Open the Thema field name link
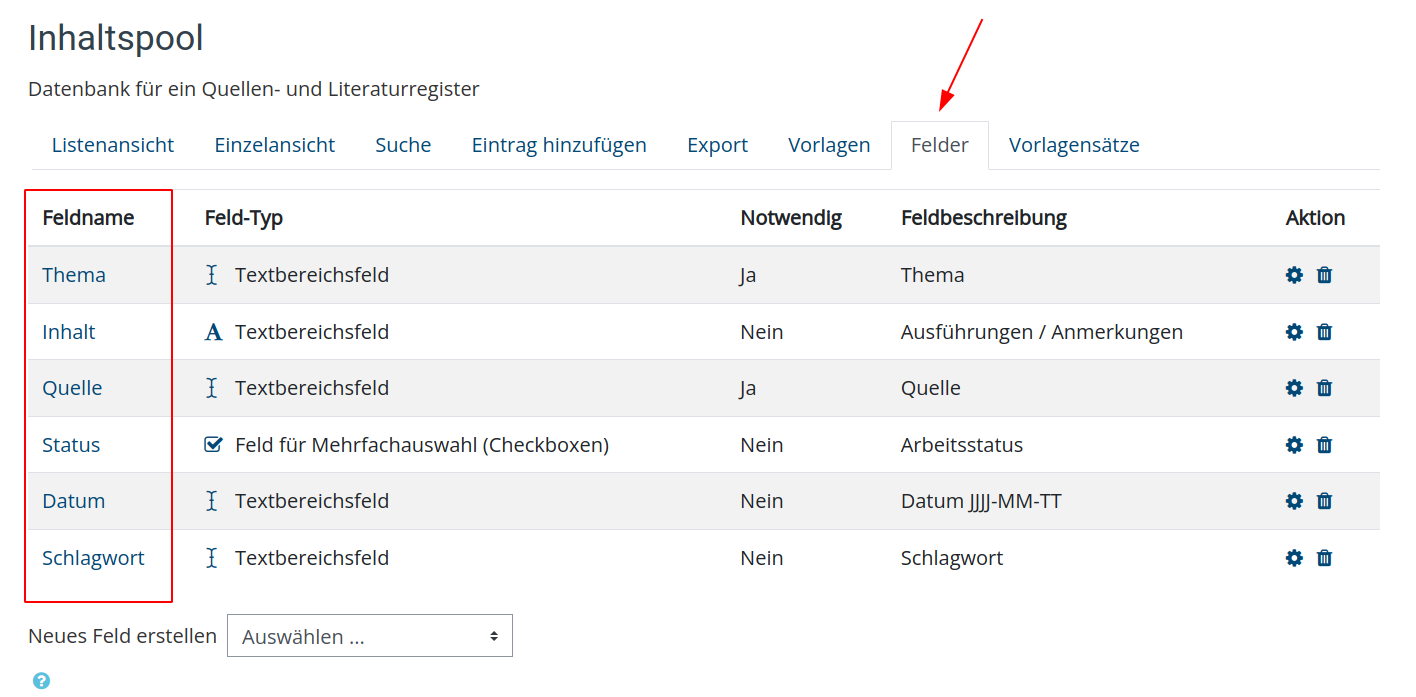Image resolution: width=1416 pixels, height=697 pixels. point(74,275)
